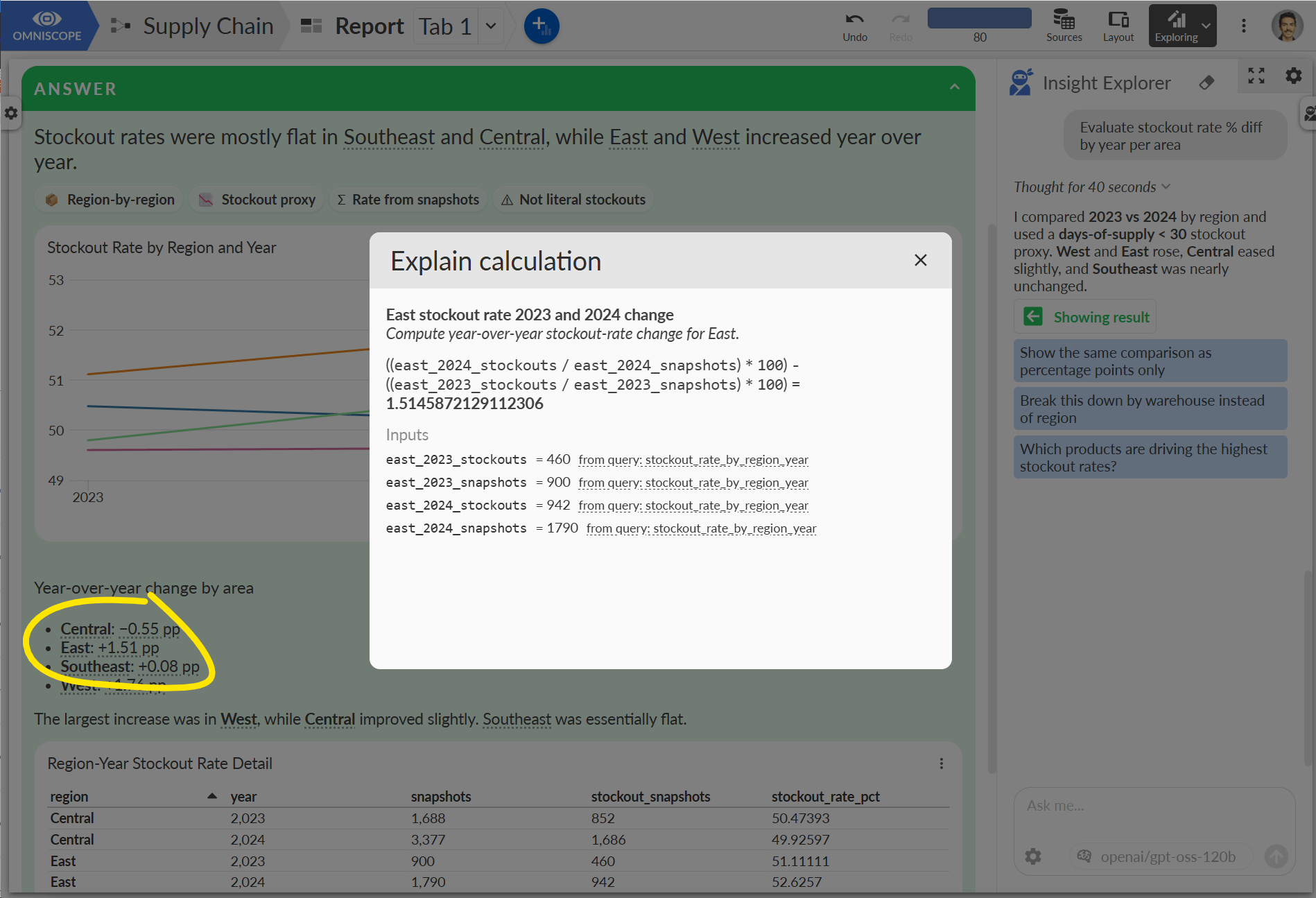Click the East: +1.51 pp link
1316x898 pixels.
point(110,648)
